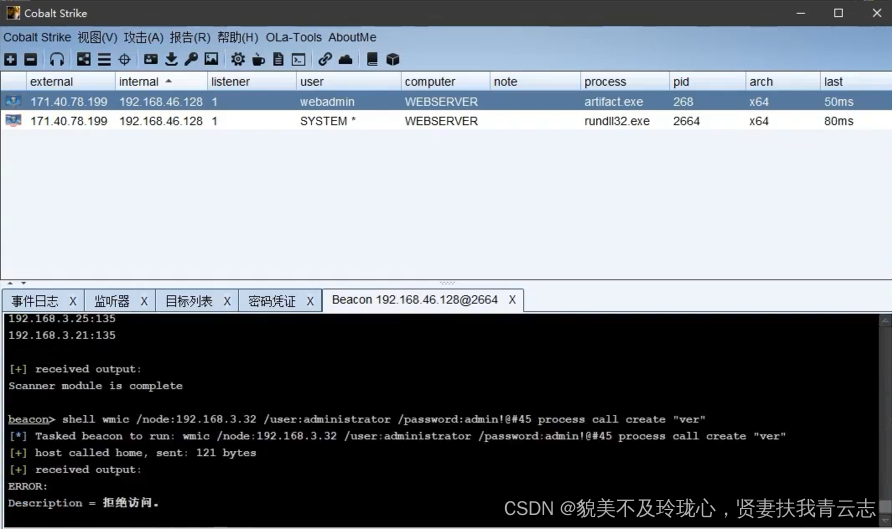This screenshot has height=529, width=892.
Task: Close the 密码凭证 tab
Action: point(310,301)
